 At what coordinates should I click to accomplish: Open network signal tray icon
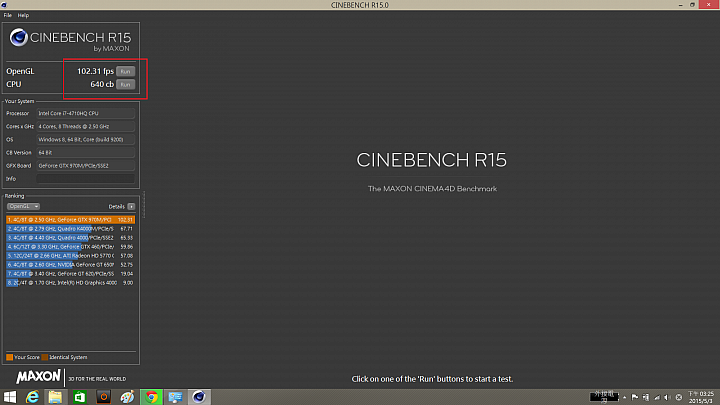[x=657, y=398]
